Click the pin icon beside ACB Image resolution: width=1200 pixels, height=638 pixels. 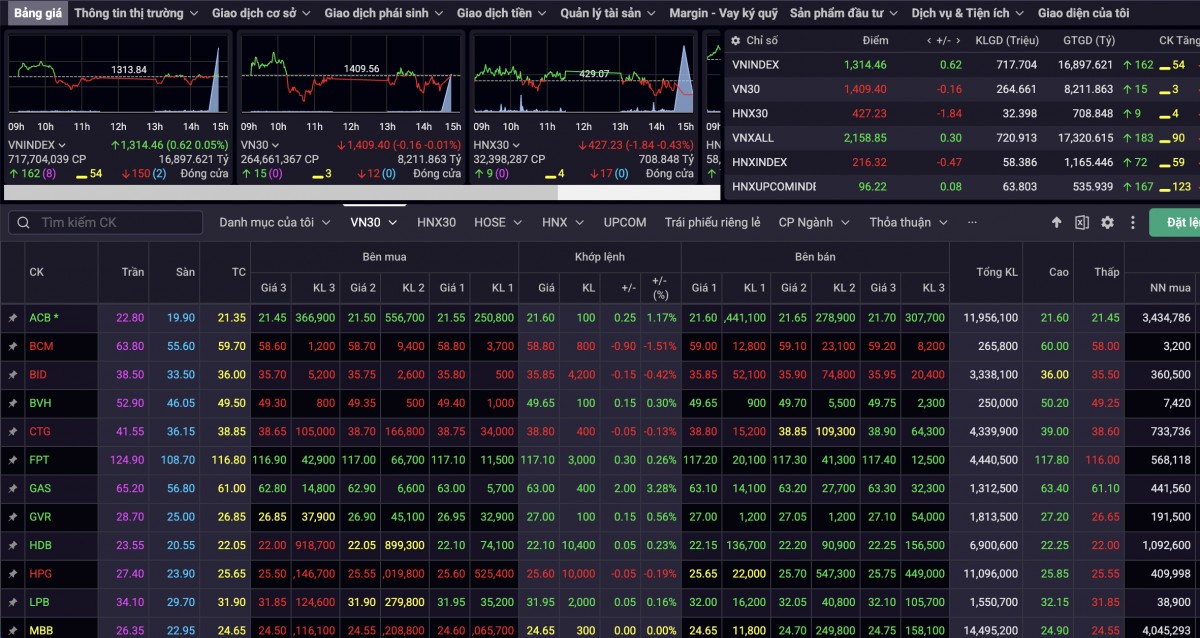click(13, 318)
